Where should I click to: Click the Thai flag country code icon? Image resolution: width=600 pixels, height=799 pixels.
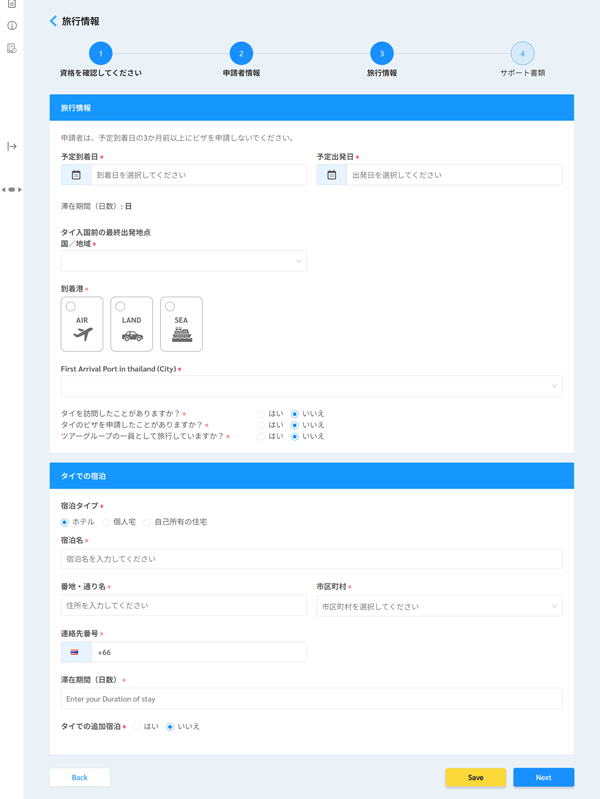point(74,652)
